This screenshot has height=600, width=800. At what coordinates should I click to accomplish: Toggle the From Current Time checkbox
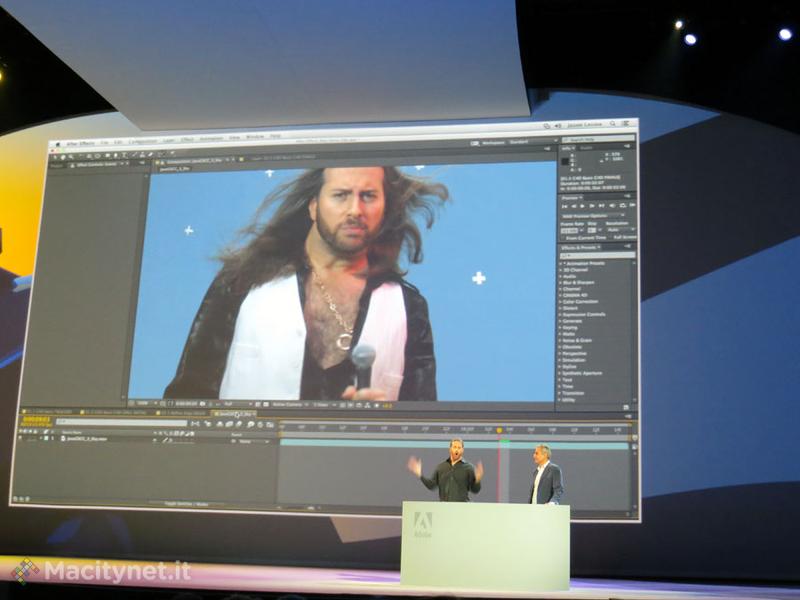click(x=563, y=238)
